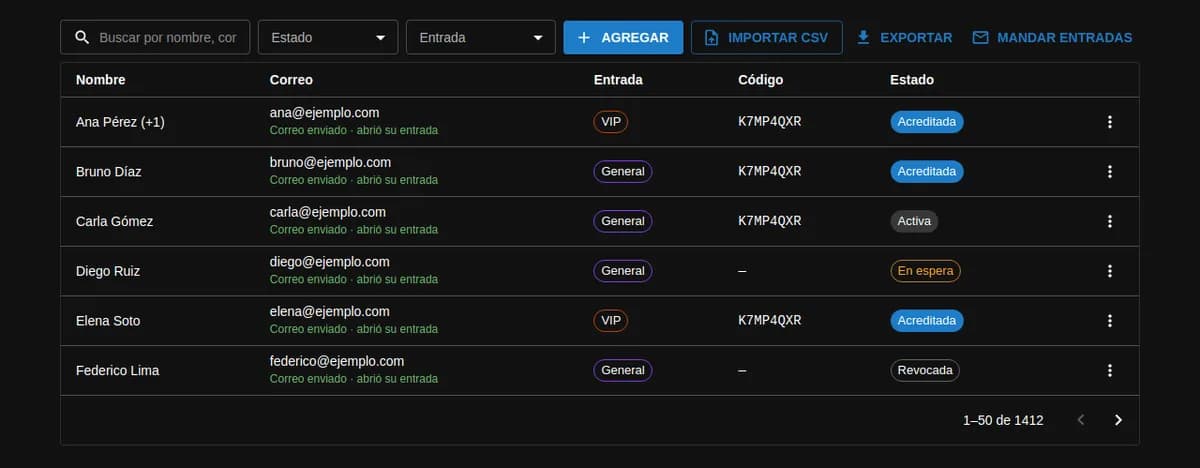This screenshot has width=1200, height=468.
Task: Click email ana@ejemplo.com
Action: [324, 113]
